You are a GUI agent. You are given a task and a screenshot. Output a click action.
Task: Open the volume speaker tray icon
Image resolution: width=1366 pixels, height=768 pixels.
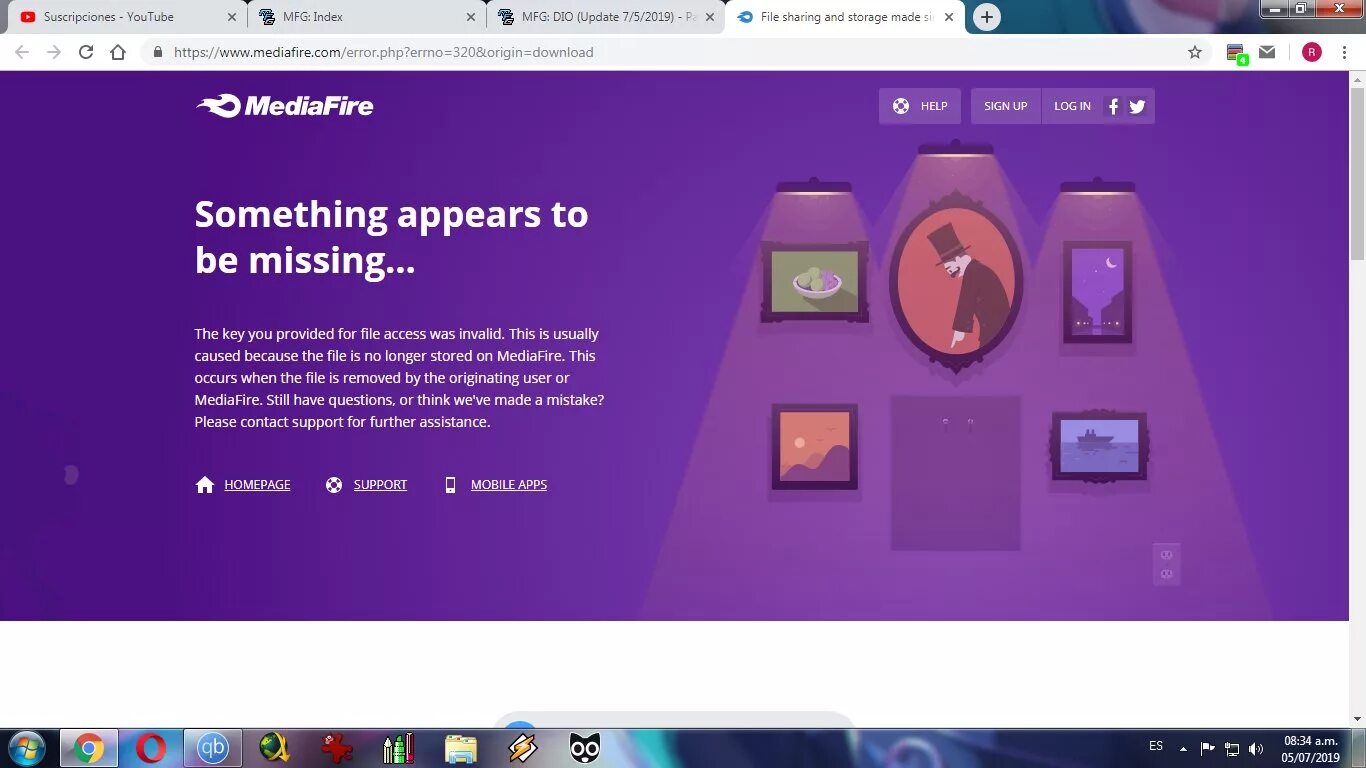tap(1256, 748)
